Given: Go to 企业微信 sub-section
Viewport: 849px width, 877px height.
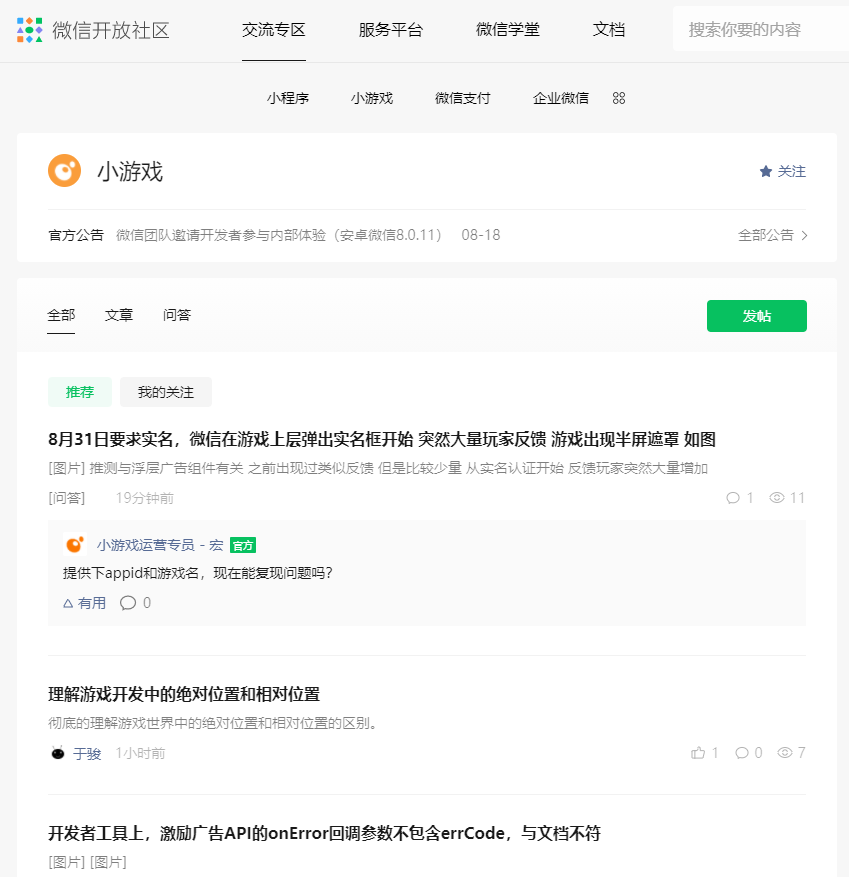Looking at the screenshot, I should [x=560, y=98].
